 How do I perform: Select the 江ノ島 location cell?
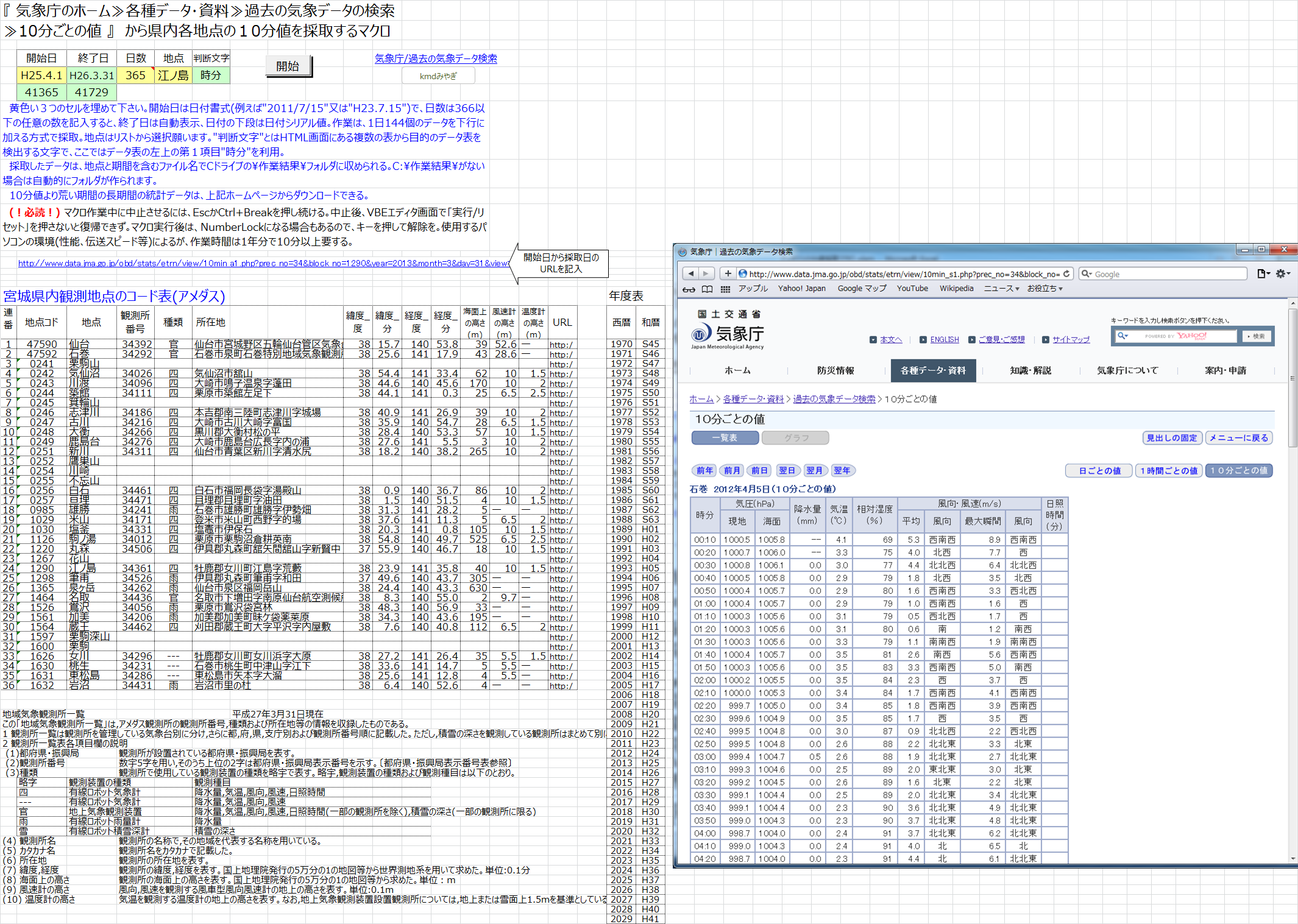173,76
